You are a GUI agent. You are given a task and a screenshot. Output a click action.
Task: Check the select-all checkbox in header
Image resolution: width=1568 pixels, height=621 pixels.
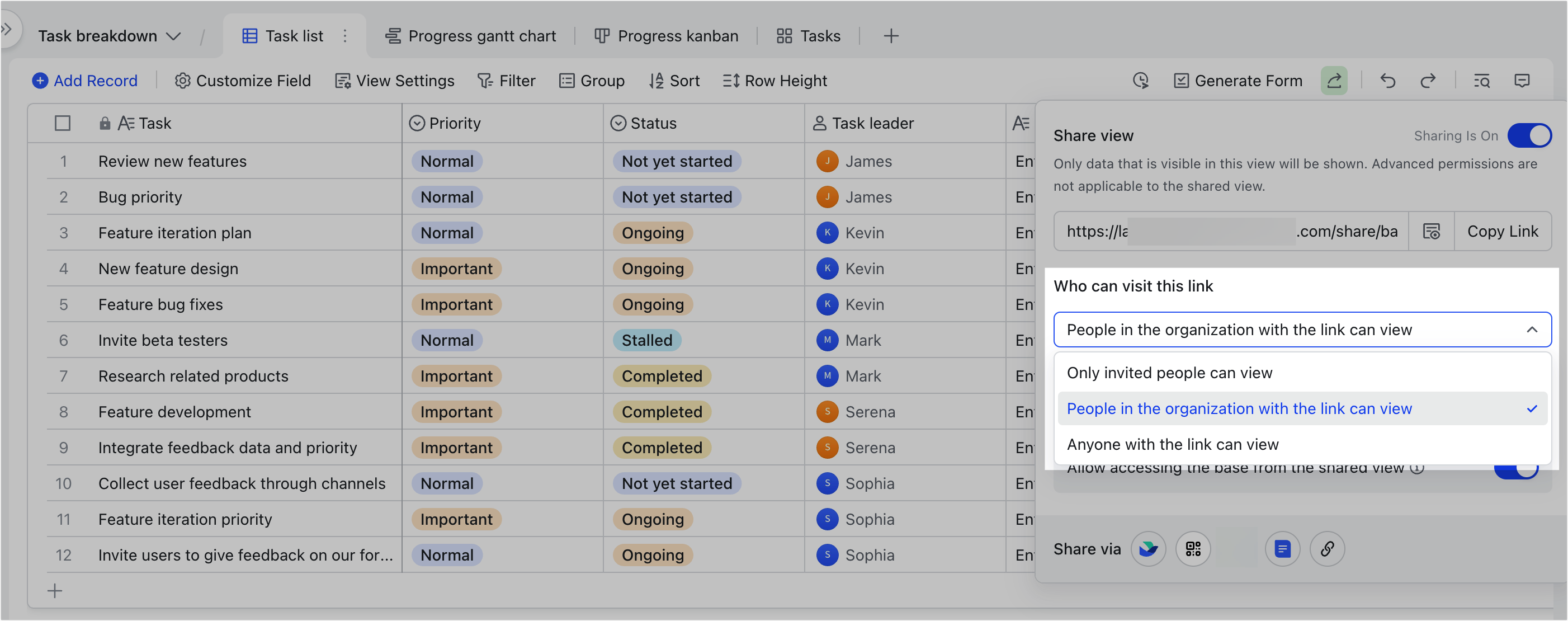coord(62,123)
